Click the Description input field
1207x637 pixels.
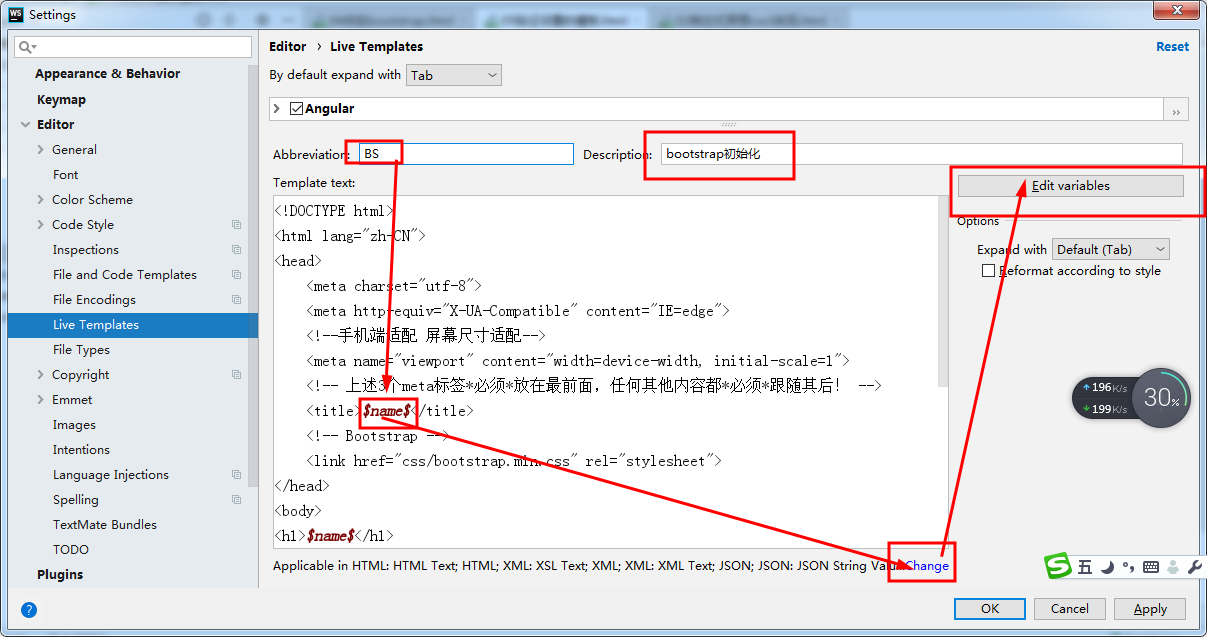921,154
